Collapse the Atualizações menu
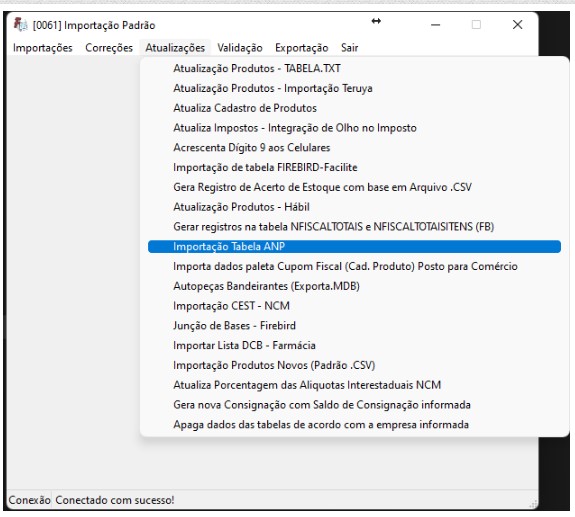Viewport: 575px width, 517px height. tap(175, 48)
